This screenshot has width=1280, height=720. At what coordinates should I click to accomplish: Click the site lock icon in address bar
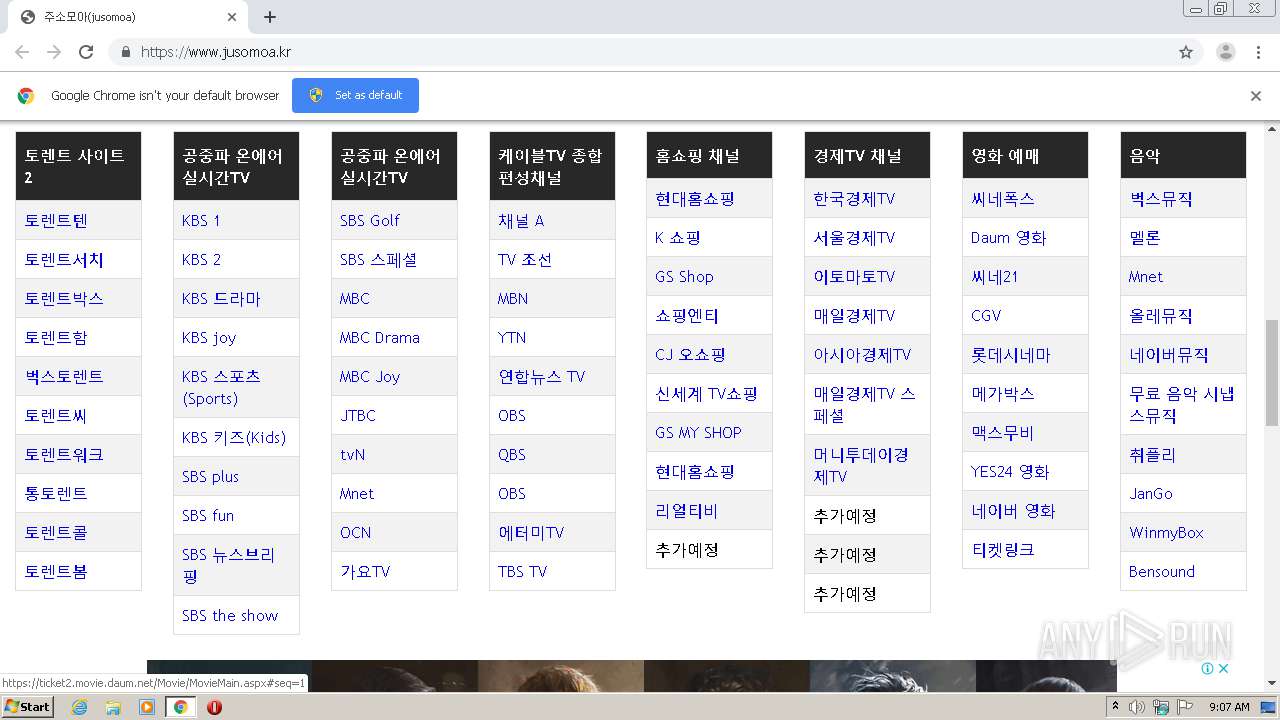click(125, 52)
